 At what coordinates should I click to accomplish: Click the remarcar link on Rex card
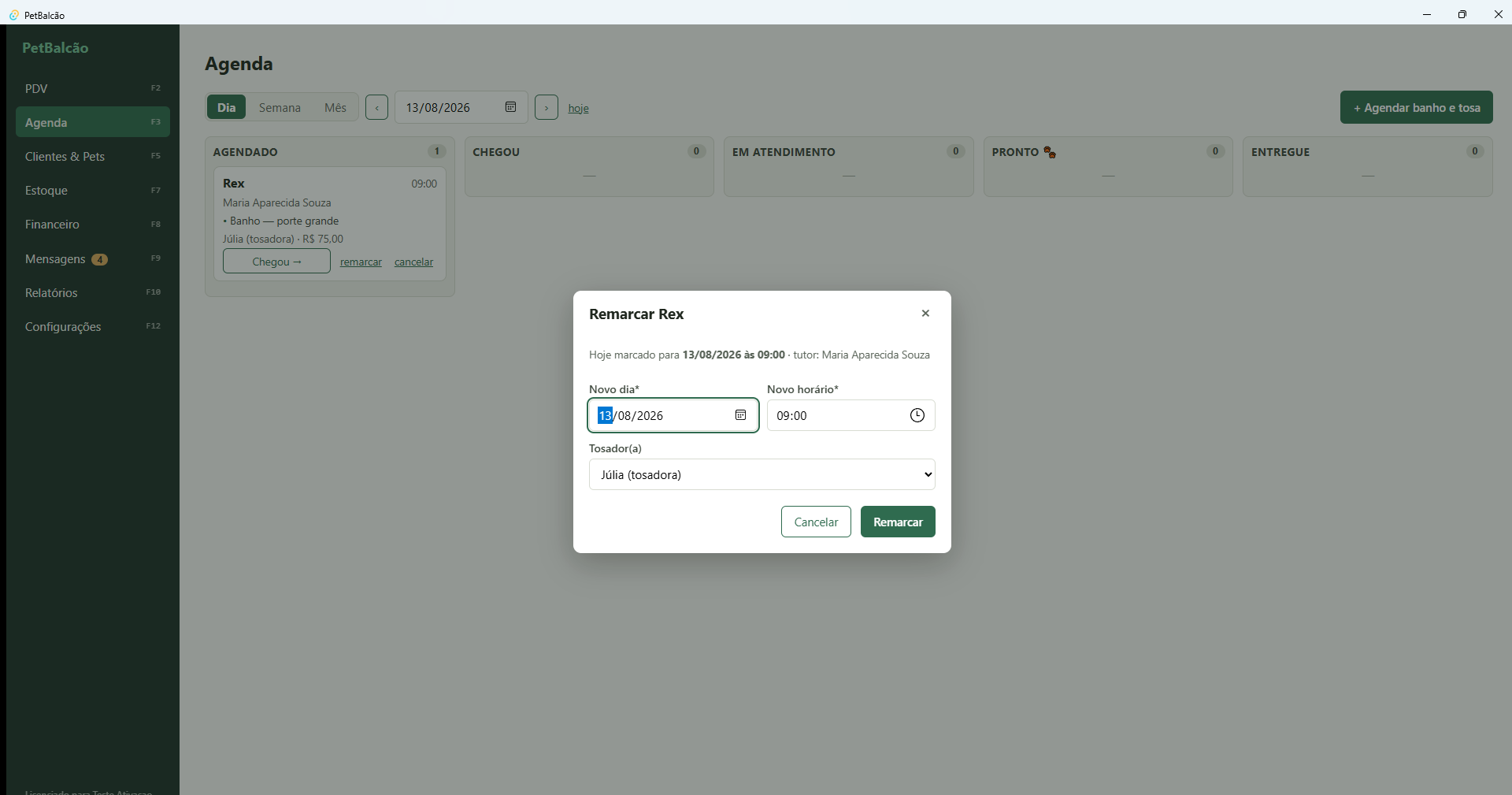tap(361, 262)
